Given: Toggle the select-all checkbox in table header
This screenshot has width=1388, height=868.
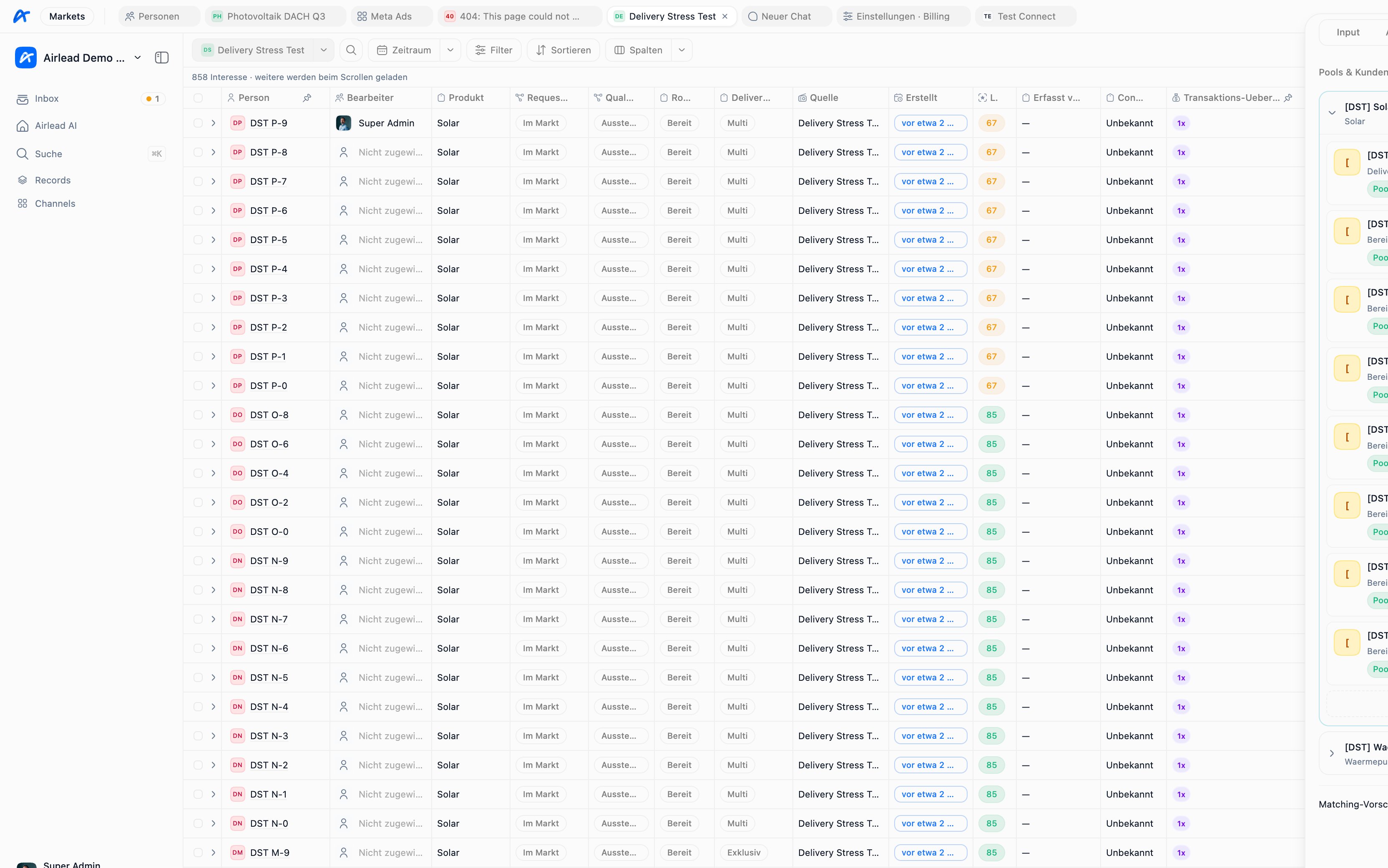Looking at the screenshot, I should (198, 98).
